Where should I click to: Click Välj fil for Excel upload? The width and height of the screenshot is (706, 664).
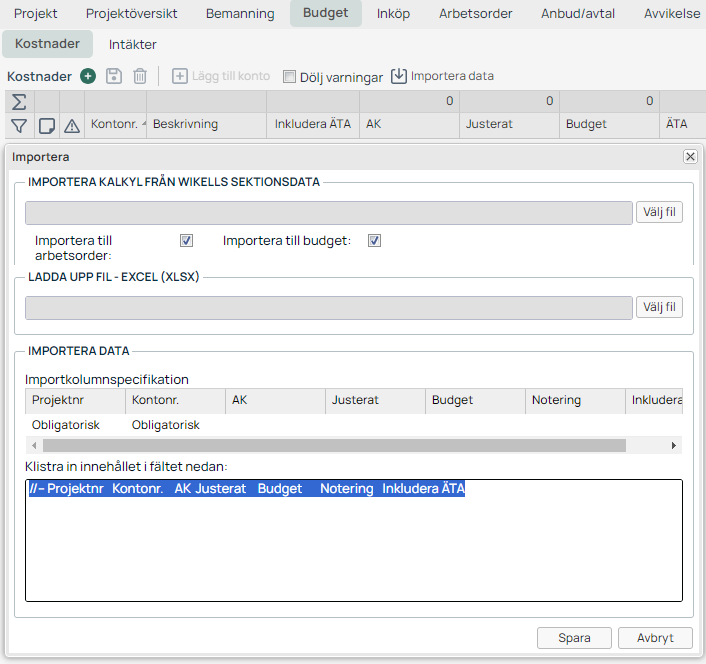pos(659,307)
